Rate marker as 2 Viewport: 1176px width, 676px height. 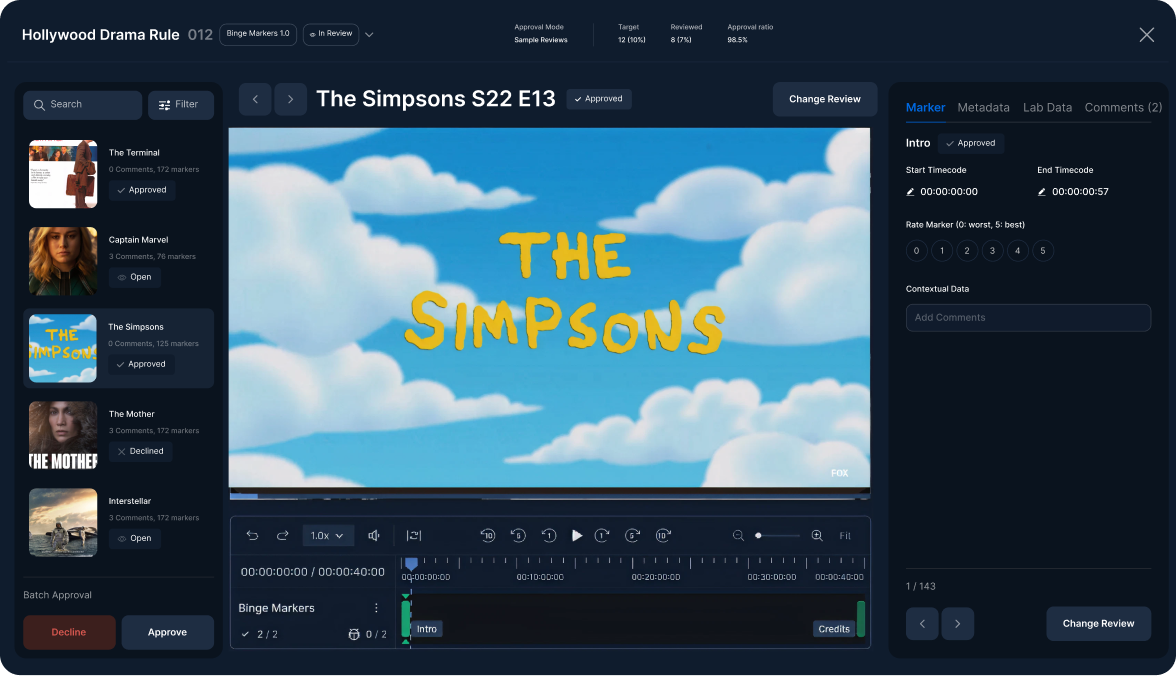pyautogui.click(x=967, y=251)
